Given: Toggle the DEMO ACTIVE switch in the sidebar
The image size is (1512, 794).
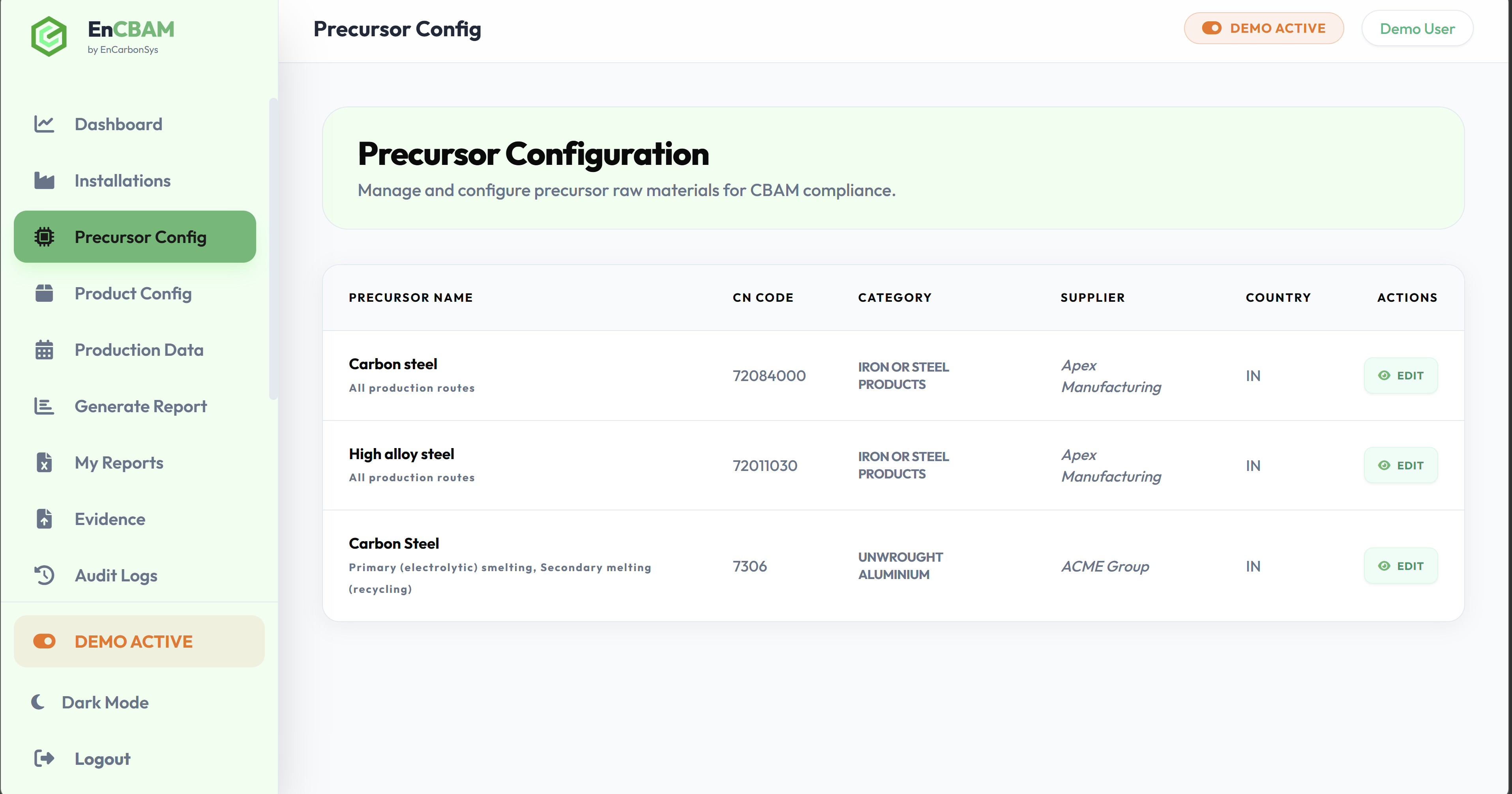Looking at the screenshot, I should (45, 641).
